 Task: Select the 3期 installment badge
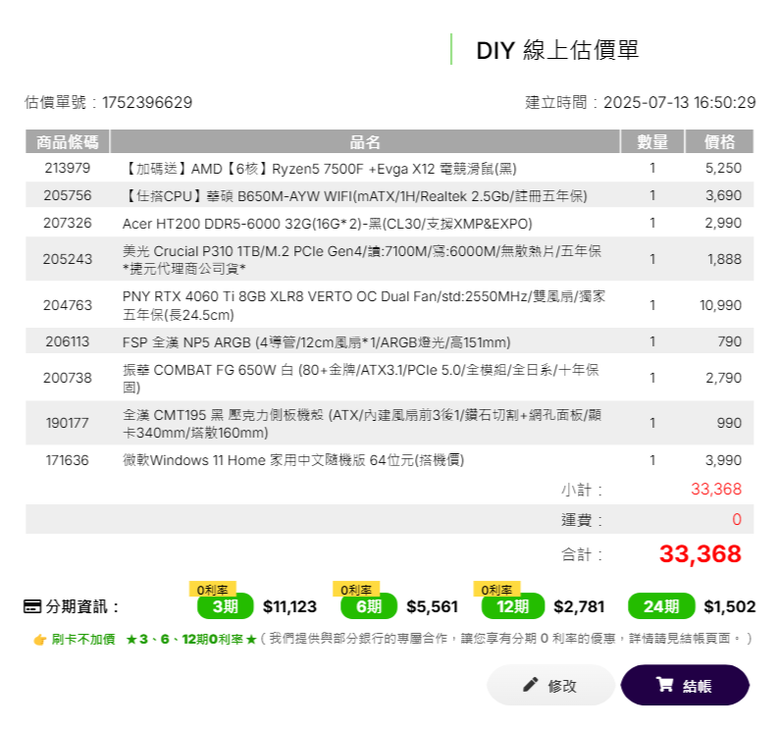(x=225, y=606)
